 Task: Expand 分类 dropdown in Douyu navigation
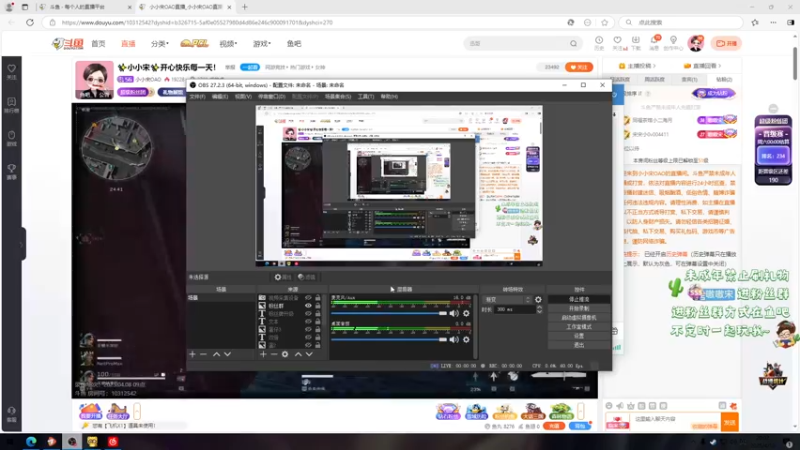(x=160, y=44)
